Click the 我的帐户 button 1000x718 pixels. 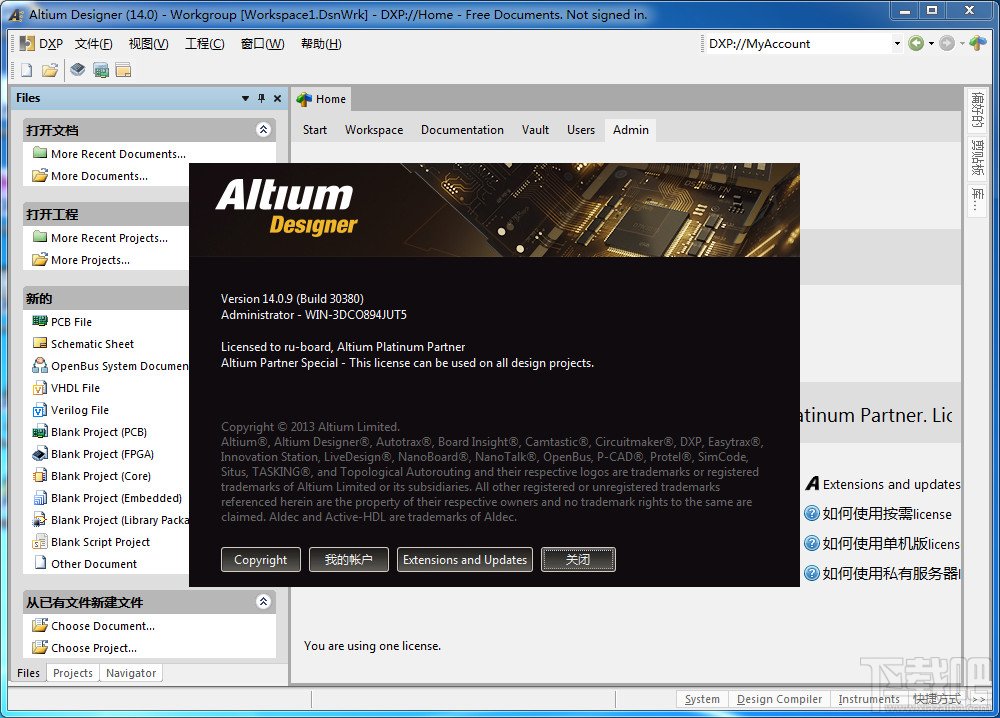348,560
